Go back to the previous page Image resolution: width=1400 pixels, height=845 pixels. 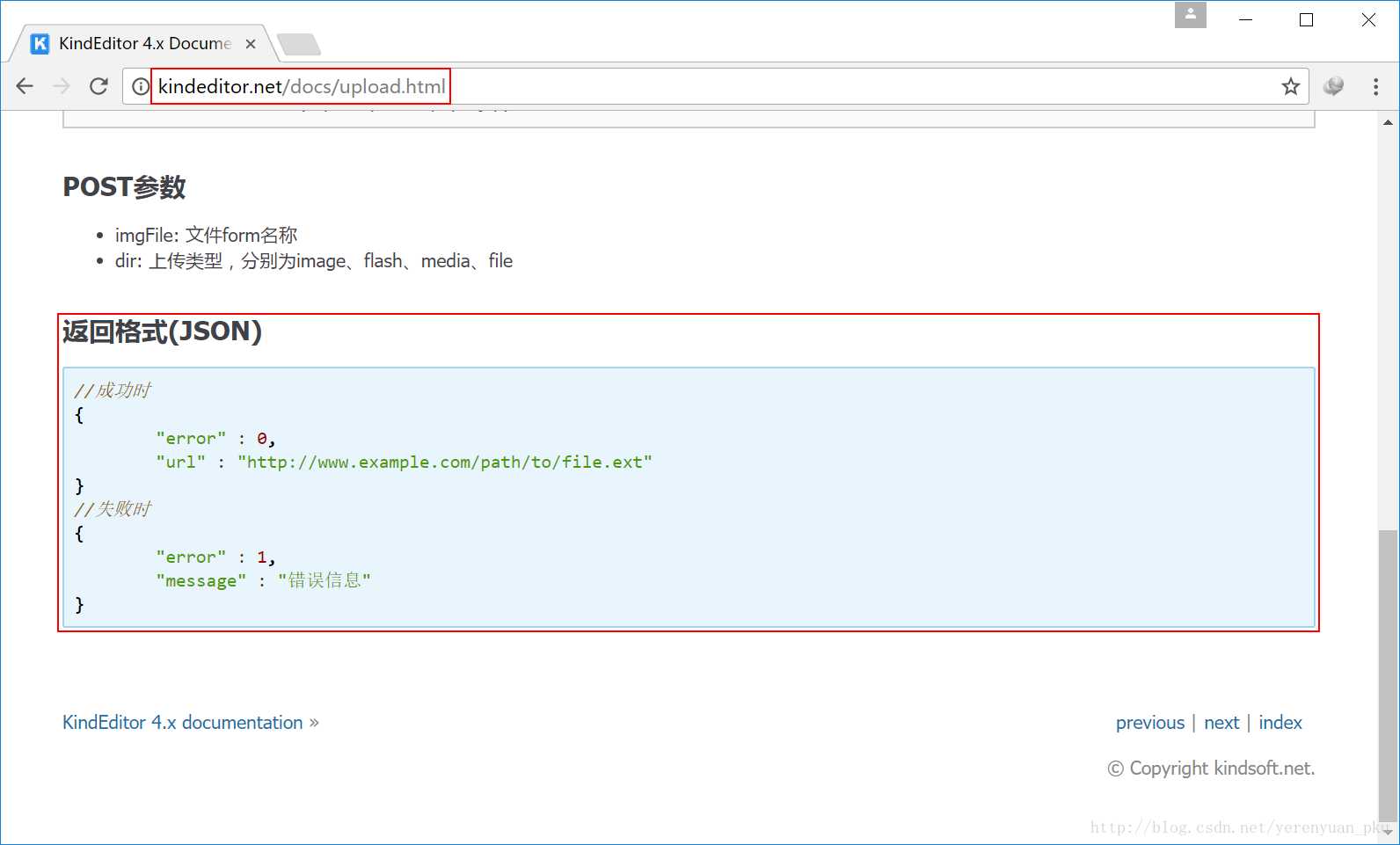[25, 86]
